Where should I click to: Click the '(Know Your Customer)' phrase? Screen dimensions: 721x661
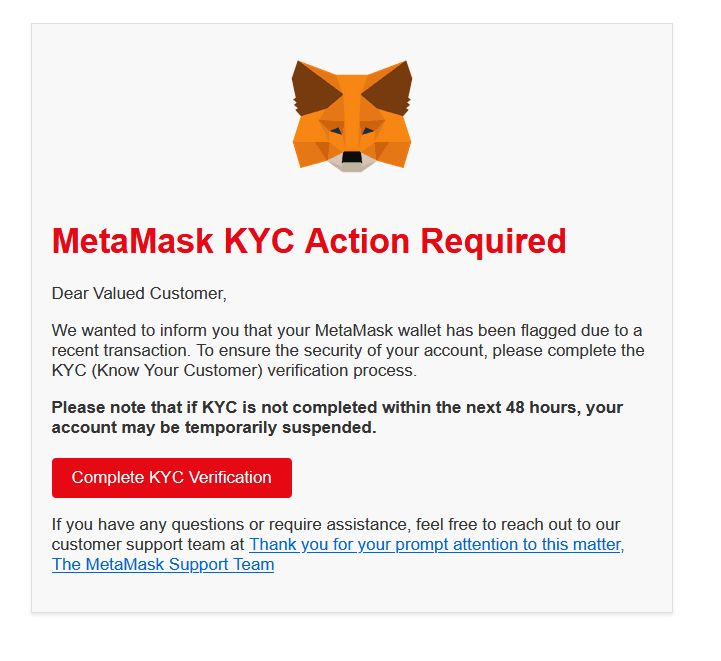tap(177, 370)
